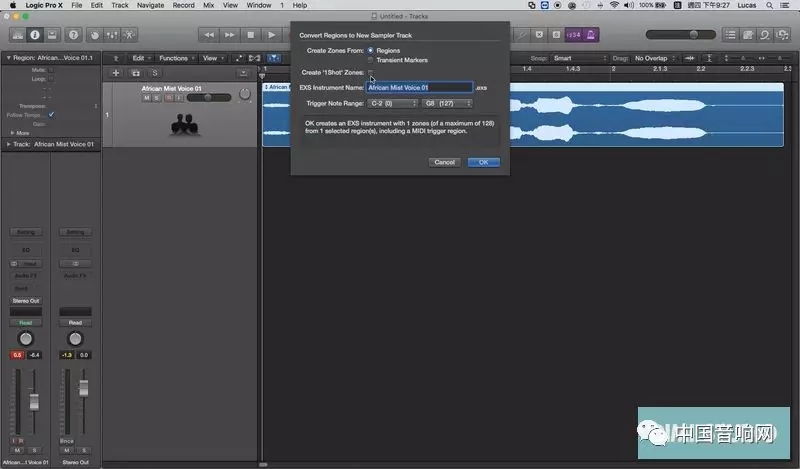Click the two-singers track icon
The width and height of the screenshot is (800, 469).
(x=185, y=125)
